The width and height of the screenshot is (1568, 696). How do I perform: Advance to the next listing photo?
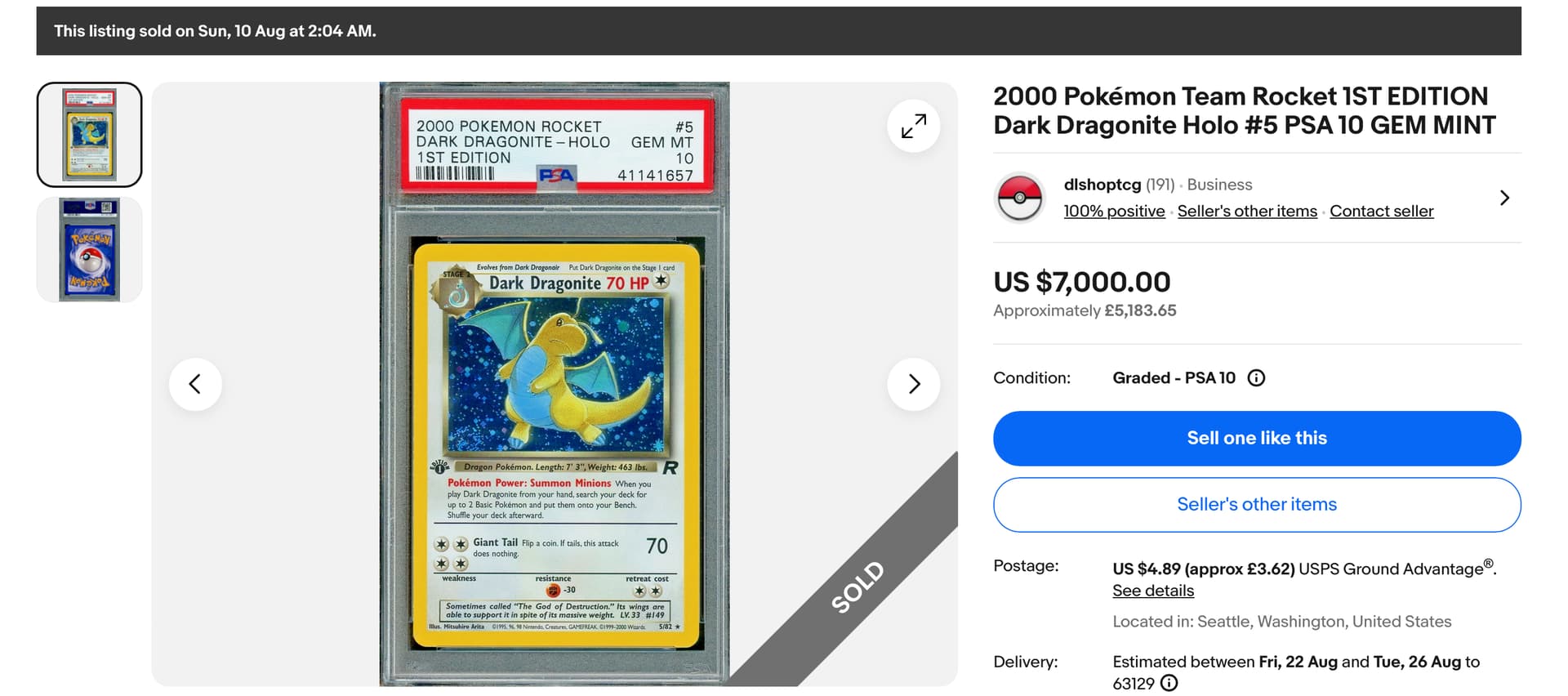pyautogui.click(x=913, y=384)
